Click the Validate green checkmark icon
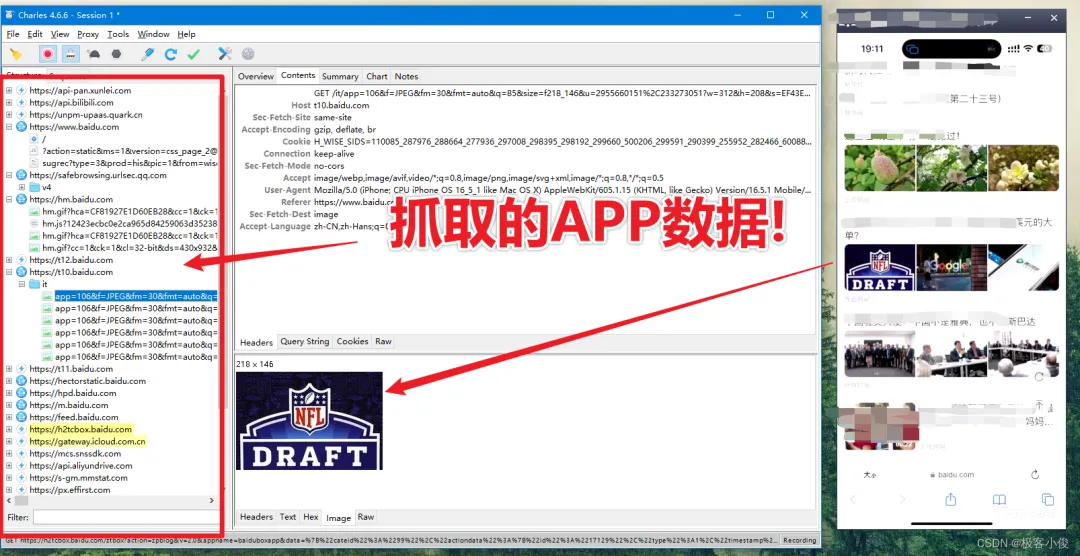The width and height of the screenshot is (1080, 556). click(194, 54)
